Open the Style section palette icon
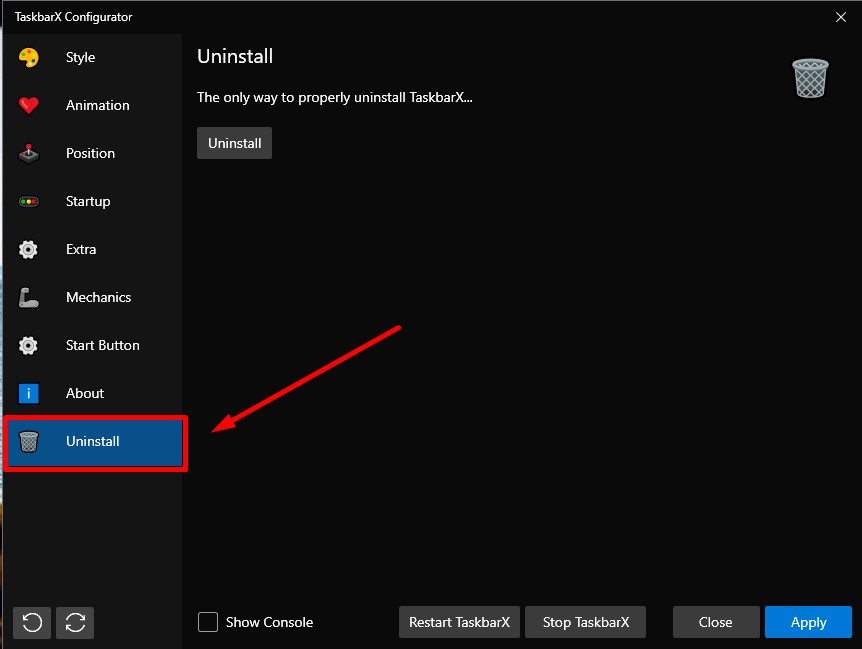The image size is (862, 649). (x=29, y=58)
